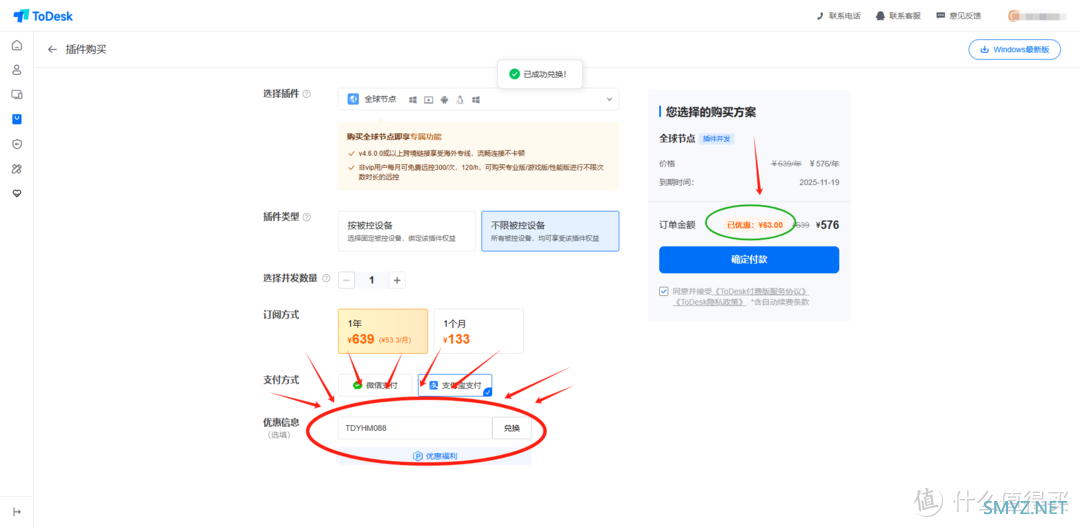Click the coupon code field with TDYHM088
Screen dimensions: 1080x527
click(415, 428)
